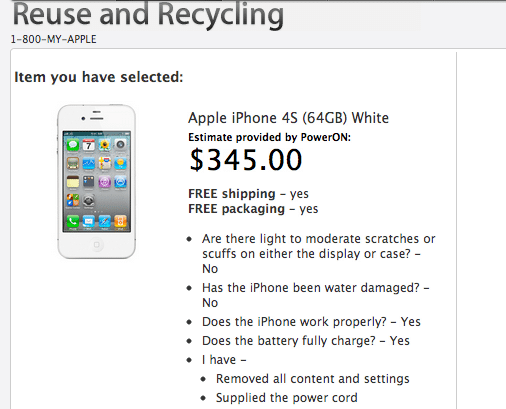
Task: Click the orange iPod music icon
Action: pyautogui.click(x=120, y=221)
